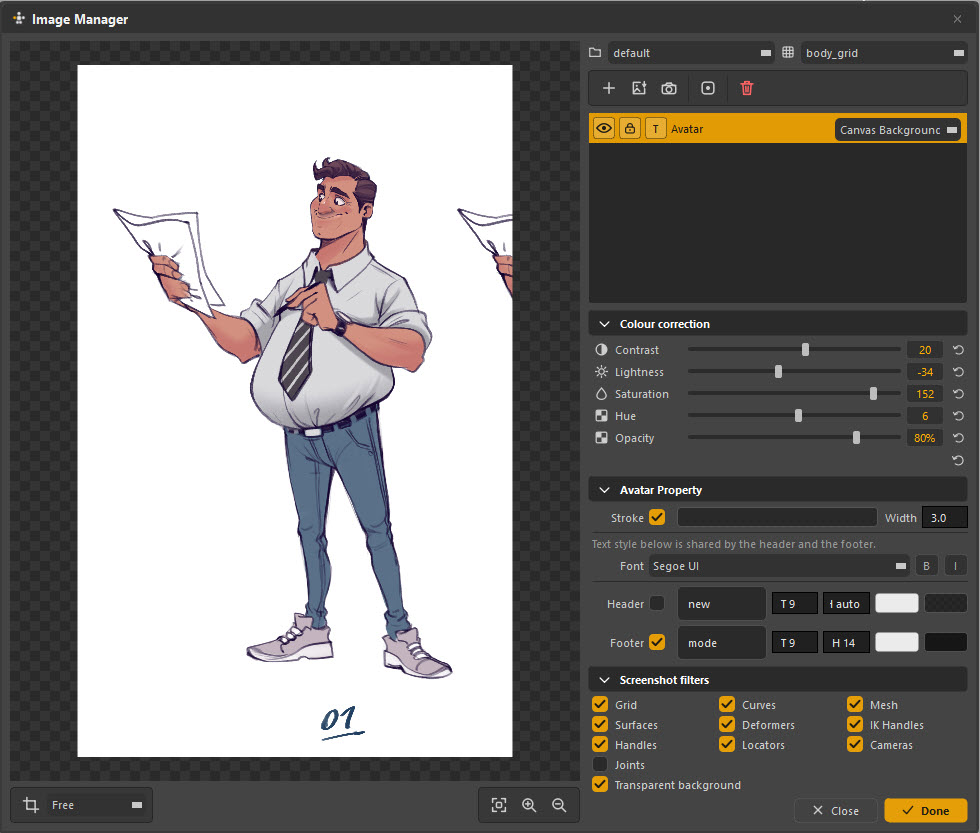Zoom in on the image preview
The image size is (980, 833).
click(529, 805)
